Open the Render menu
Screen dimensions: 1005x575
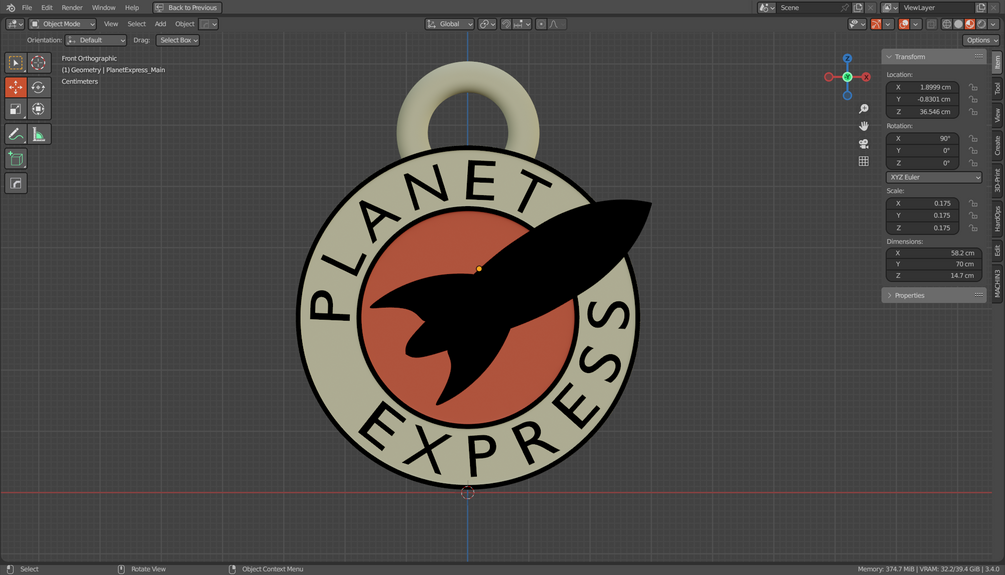tap(72, 8)
